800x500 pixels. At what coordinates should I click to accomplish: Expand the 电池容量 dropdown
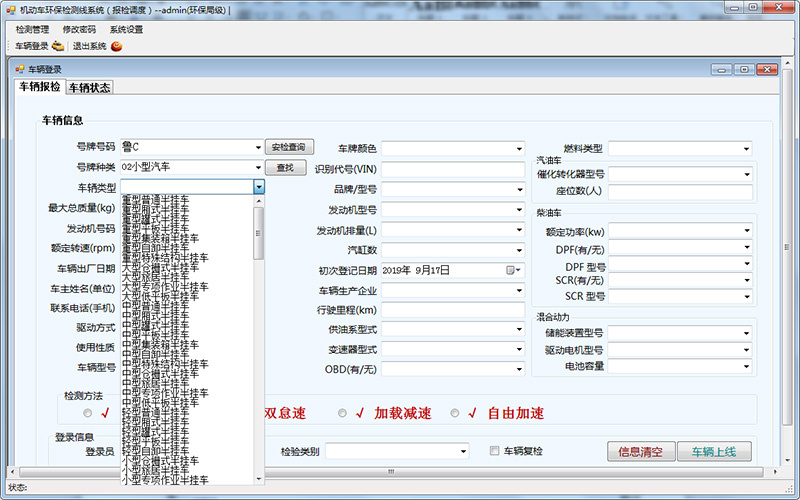coord(746,366)
